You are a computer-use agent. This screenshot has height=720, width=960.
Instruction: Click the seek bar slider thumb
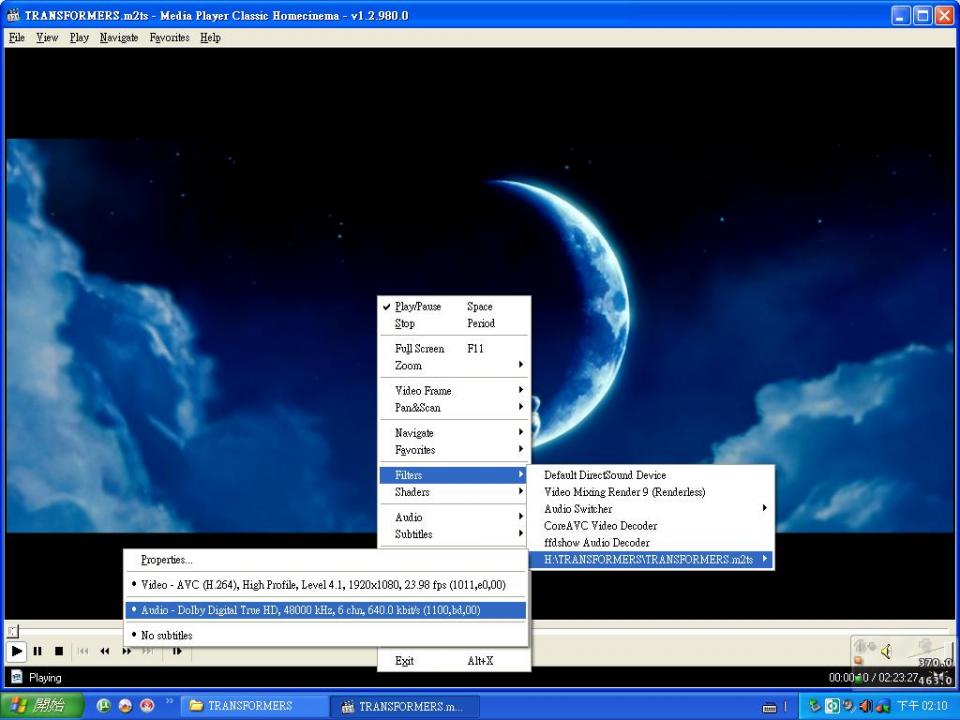coord(12,631)
